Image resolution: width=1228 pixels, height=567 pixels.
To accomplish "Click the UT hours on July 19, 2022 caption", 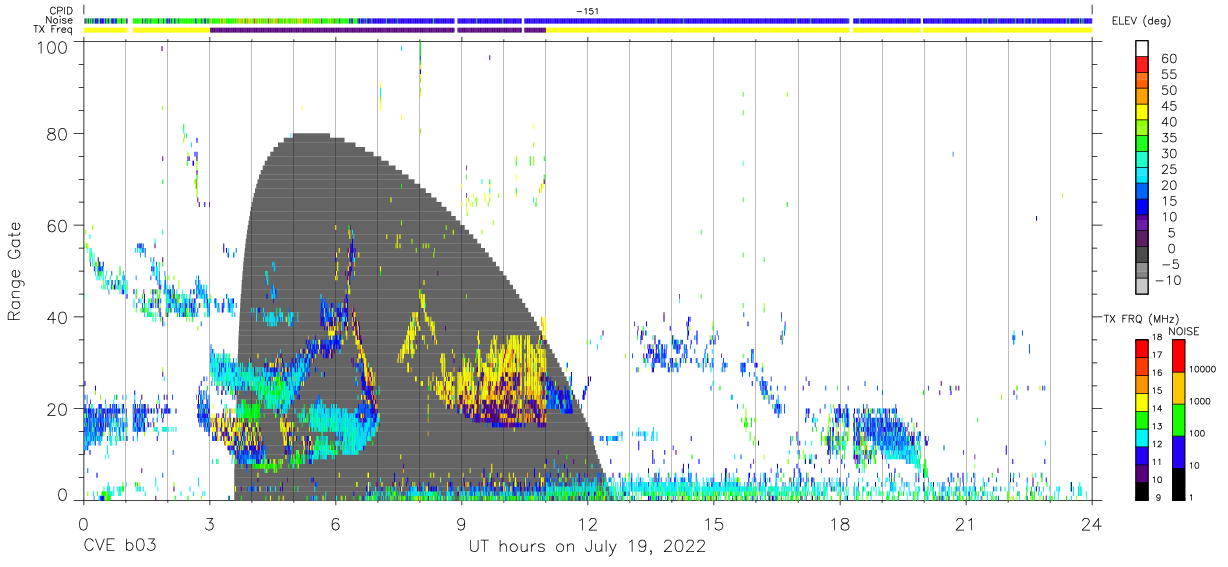I will pos(587,547).
